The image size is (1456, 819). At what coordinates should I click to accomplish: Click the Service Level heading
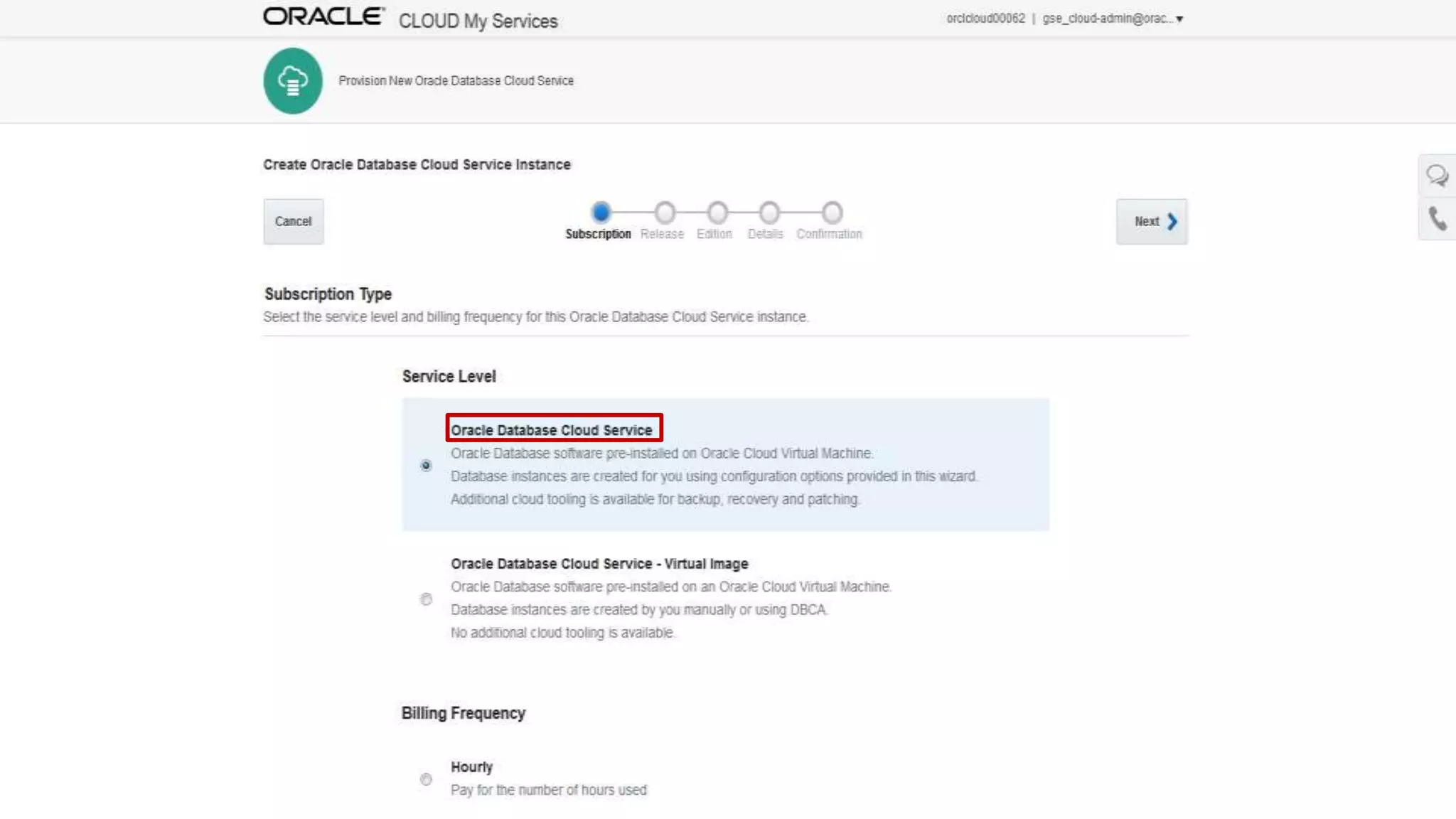click(449, 376)
